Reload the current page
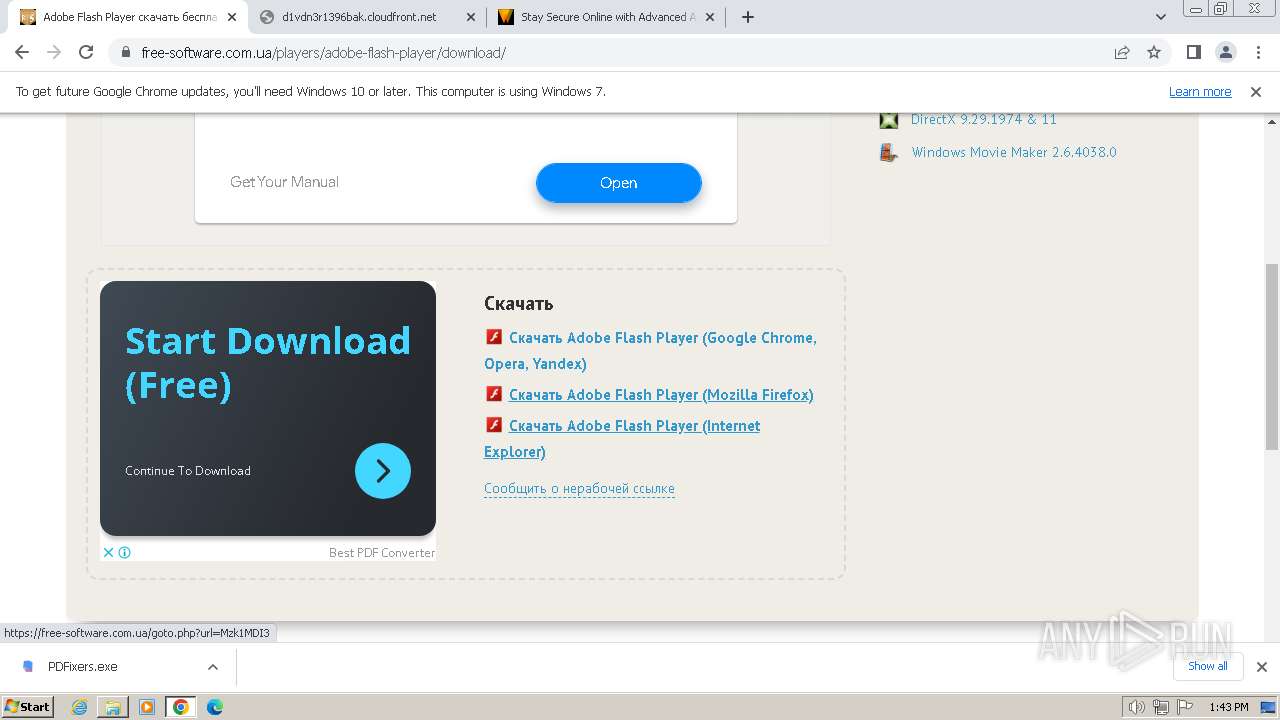This screenshot has height=720, width=1280. tap(86, 52)
